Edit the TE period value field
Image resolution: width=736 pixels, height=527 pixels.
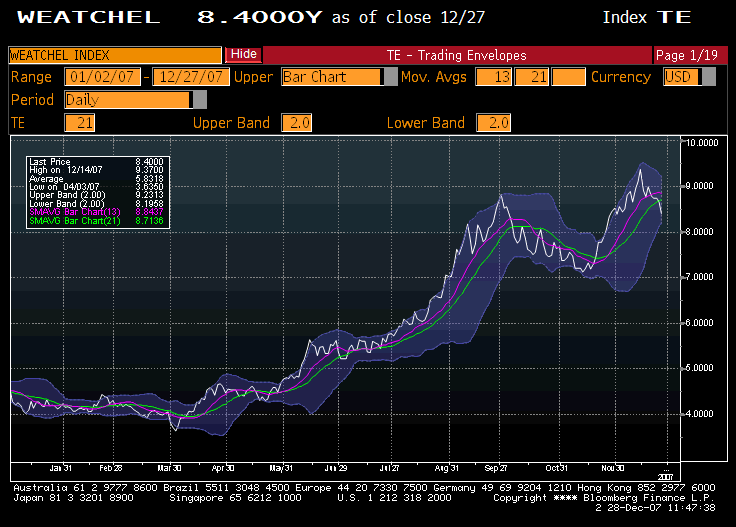click(79, 123)
